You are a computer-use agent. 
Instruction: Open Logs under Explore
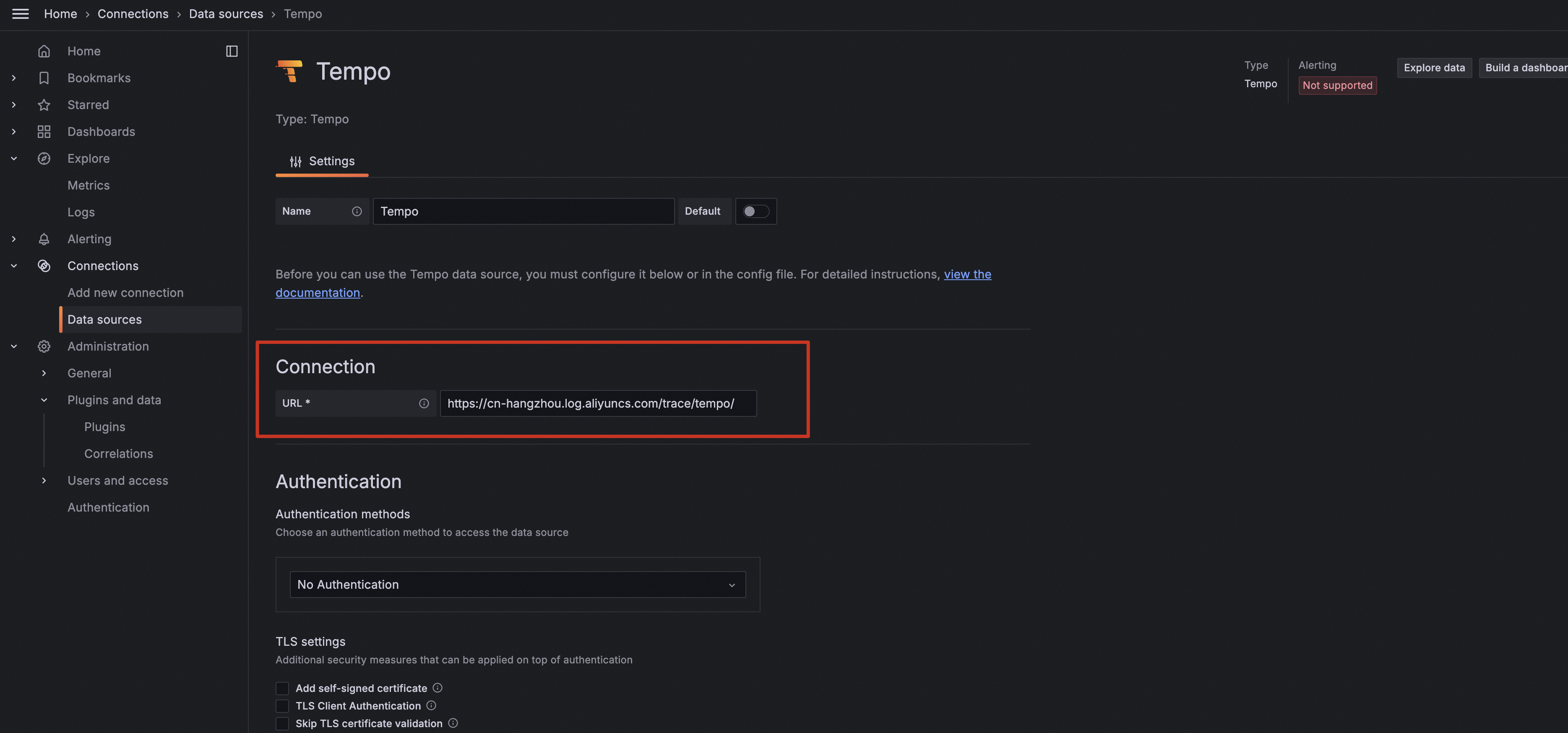[x=81, y=212]
